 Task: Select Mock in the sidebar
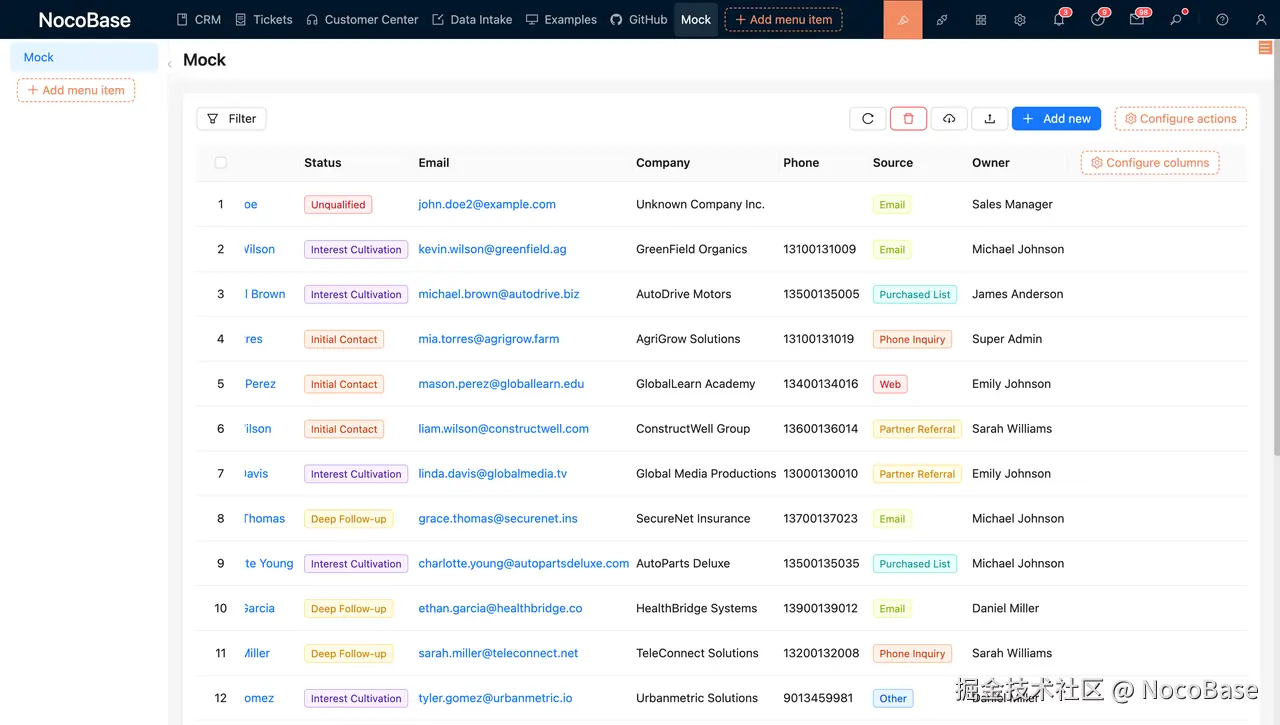pyautogui.click(x=84, y=57)
